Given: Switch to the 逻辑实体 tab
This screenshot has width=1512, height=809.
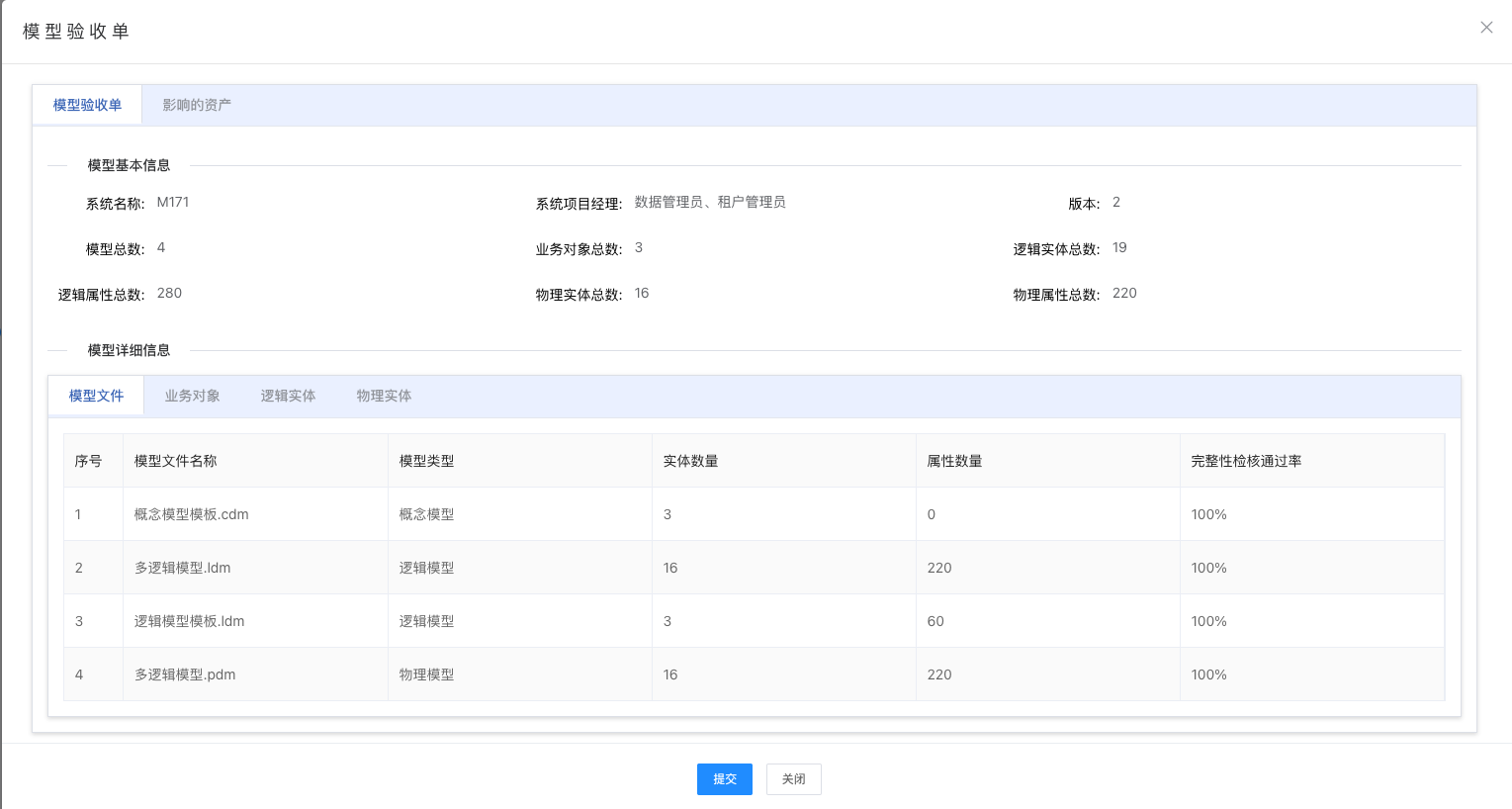Looking at the screenshot, I should [x=287, y=395].
